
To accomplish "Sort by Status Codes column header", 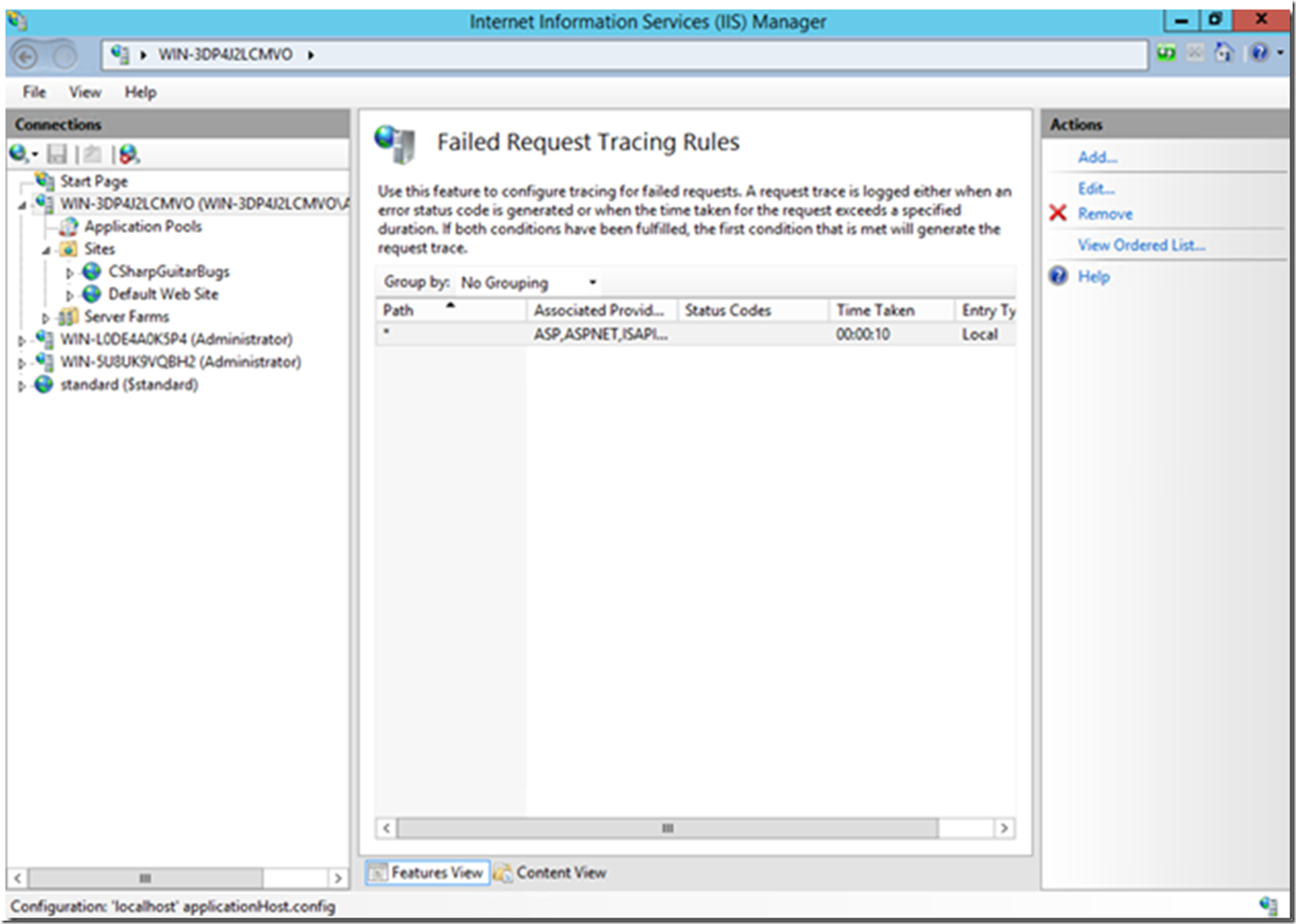I will point(752,310).
